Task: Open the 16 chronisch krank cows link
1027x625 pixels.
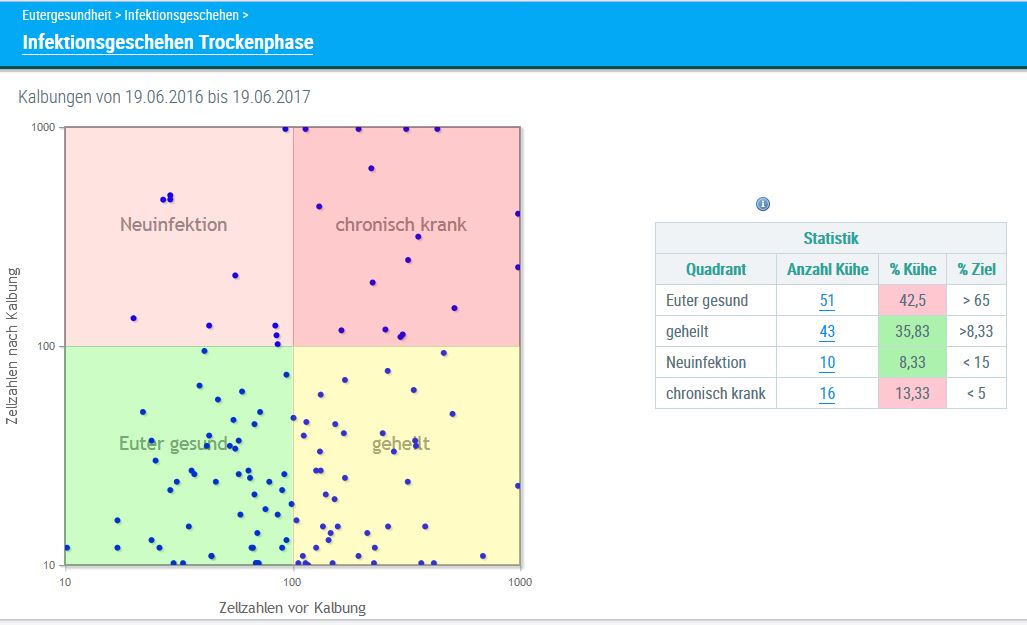Action: point(827,393)
